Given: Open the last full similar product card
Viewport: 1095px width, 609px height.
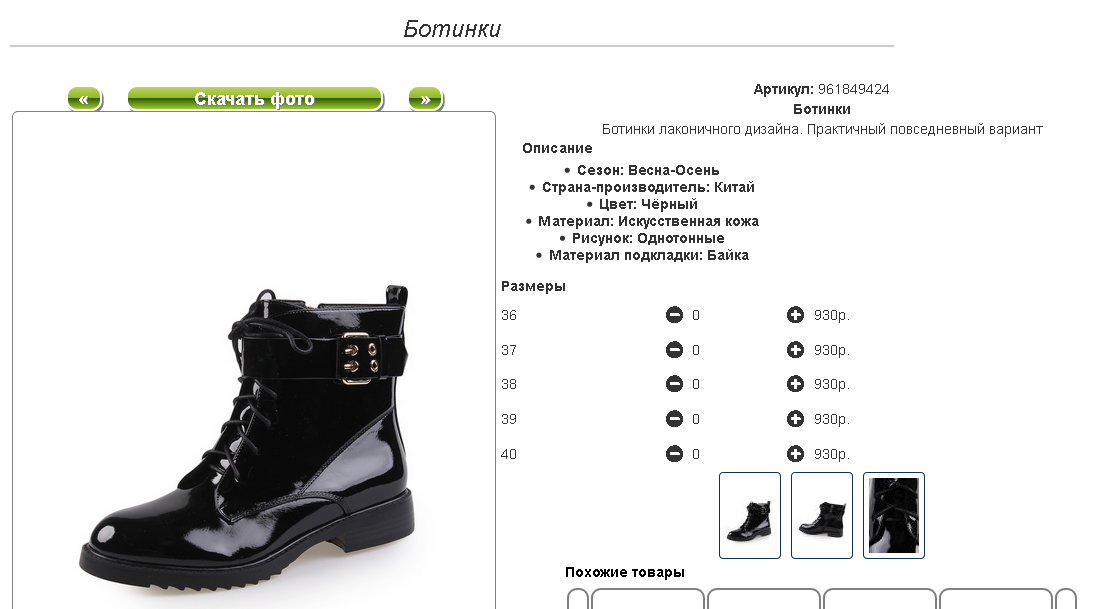Looking at the screenshot, I should (995, 599).
